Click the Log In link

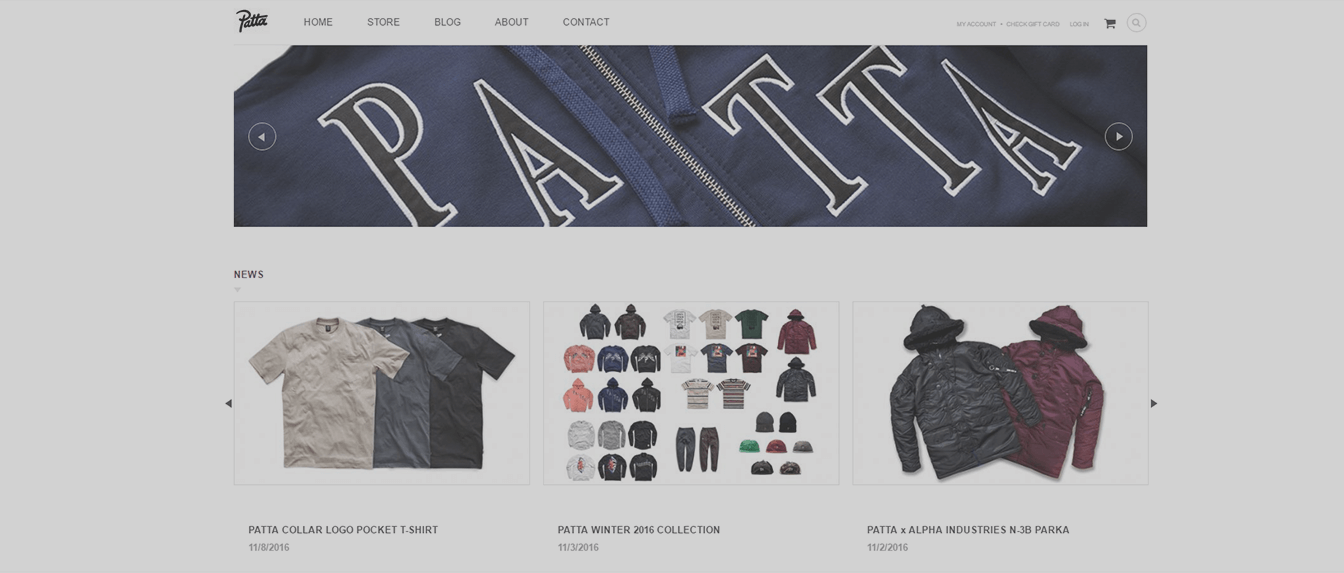1079,24
